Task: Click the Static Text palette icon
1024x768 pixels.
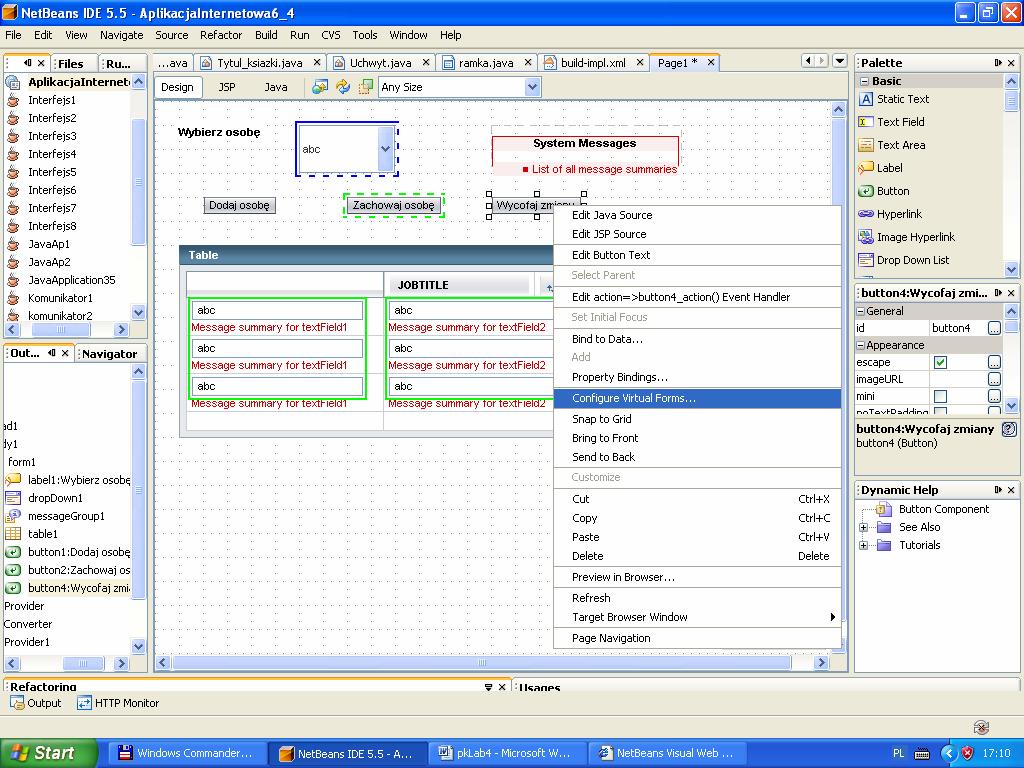Action: [865, 99]
